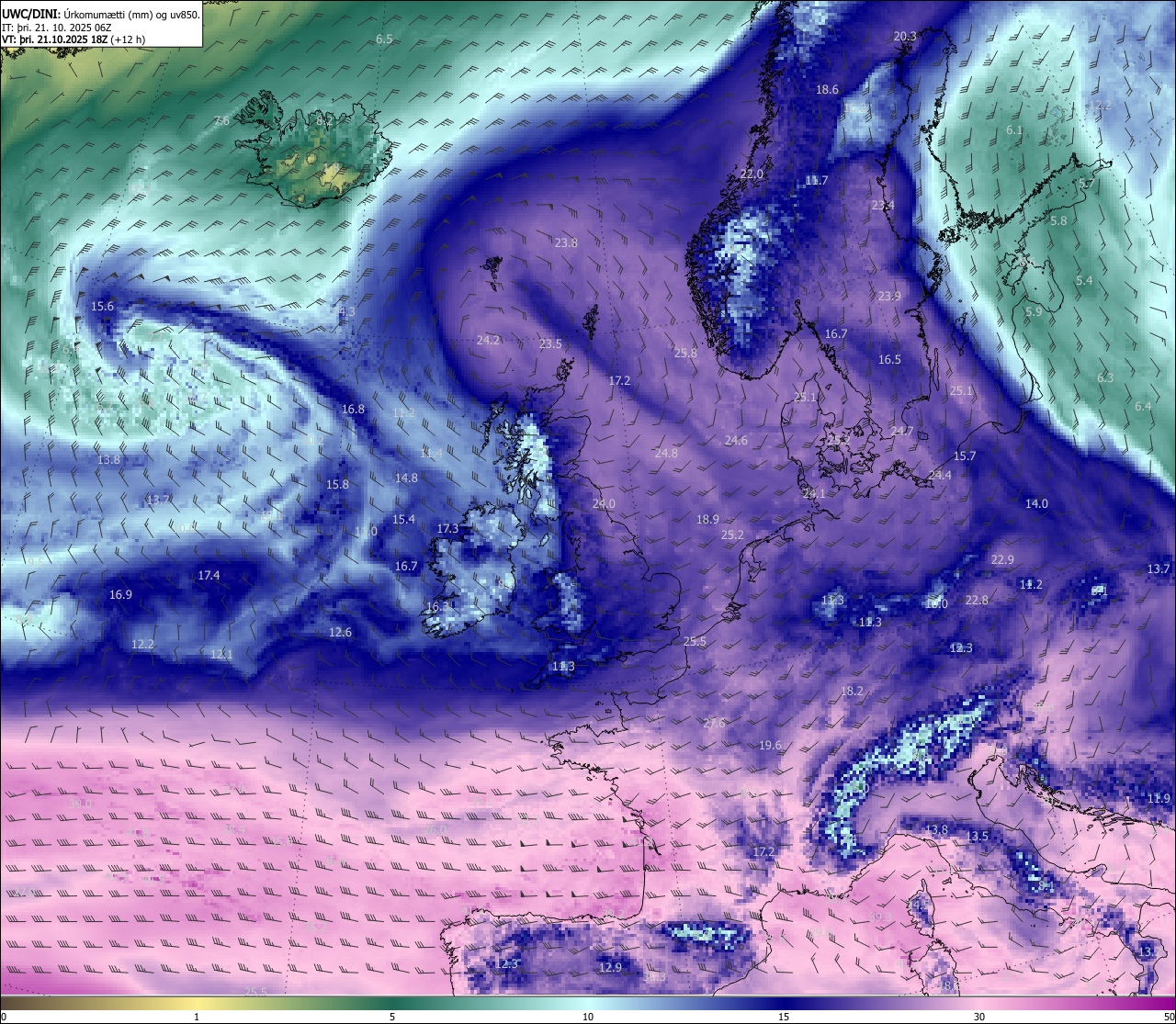Click the 6.1 value over Finland
This screenshot has width=1176, height=1024.
point(1013,131)
